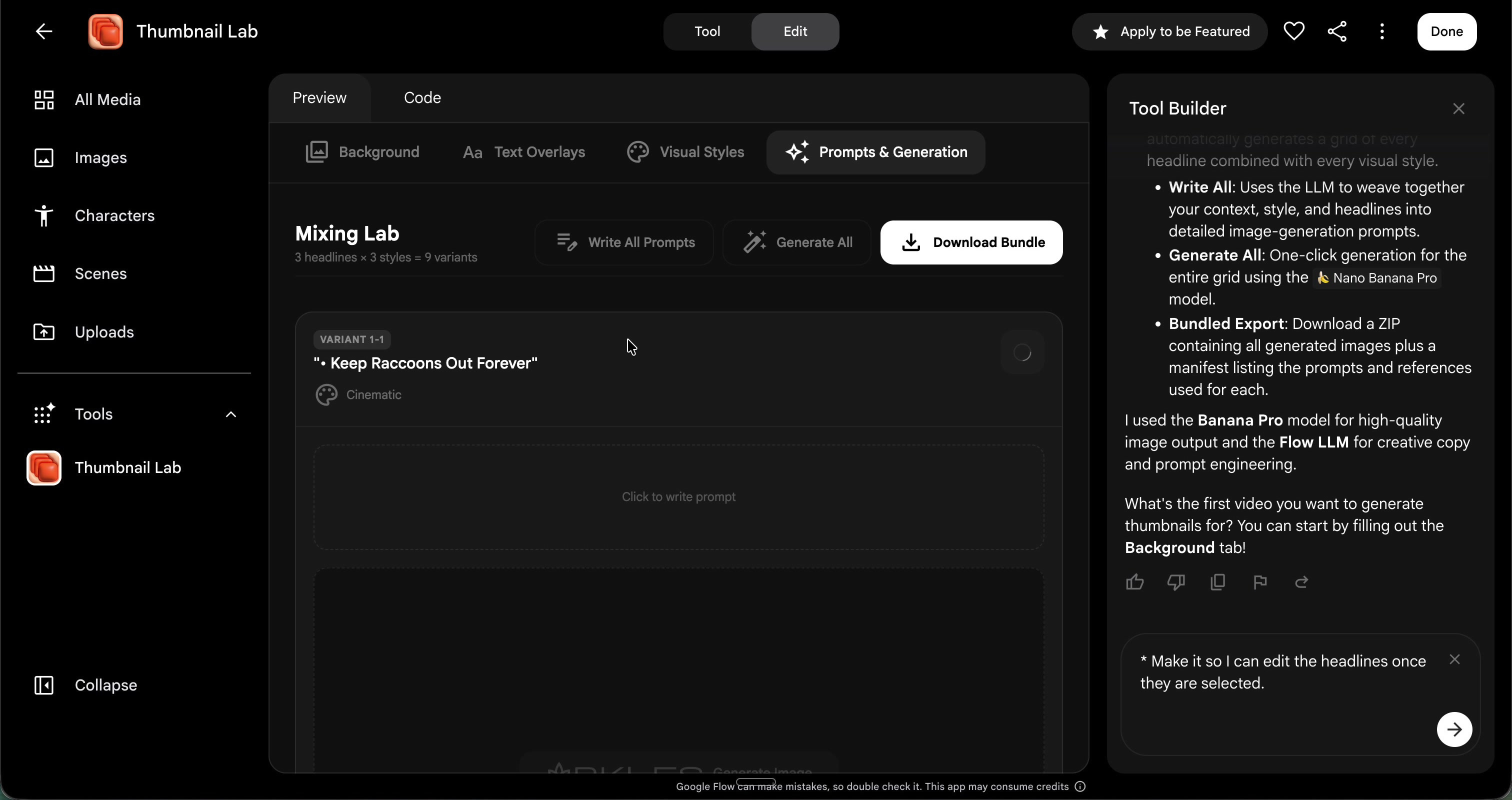Open the three-dot more options menu
Screen dimensions: 1512x800
point(1382,31)
